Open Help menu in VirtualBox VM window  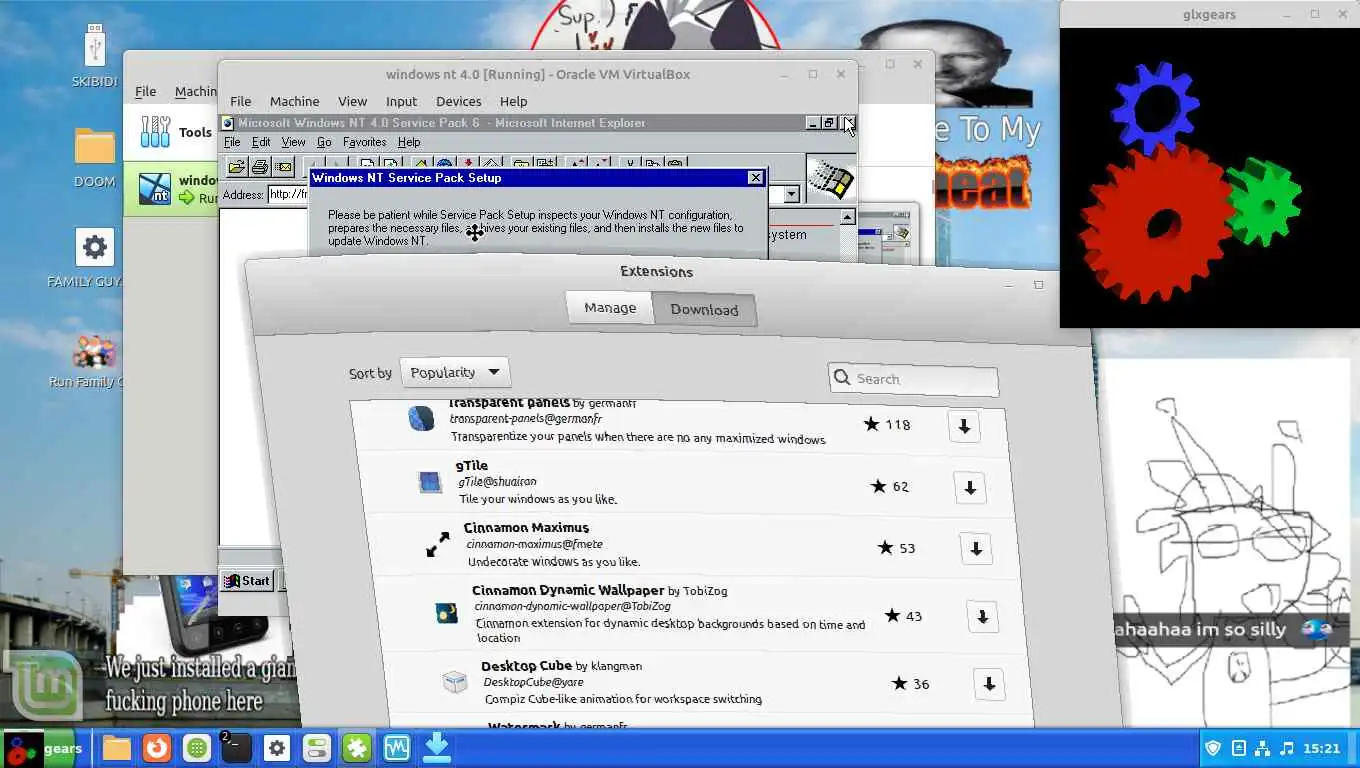point(513,101)
